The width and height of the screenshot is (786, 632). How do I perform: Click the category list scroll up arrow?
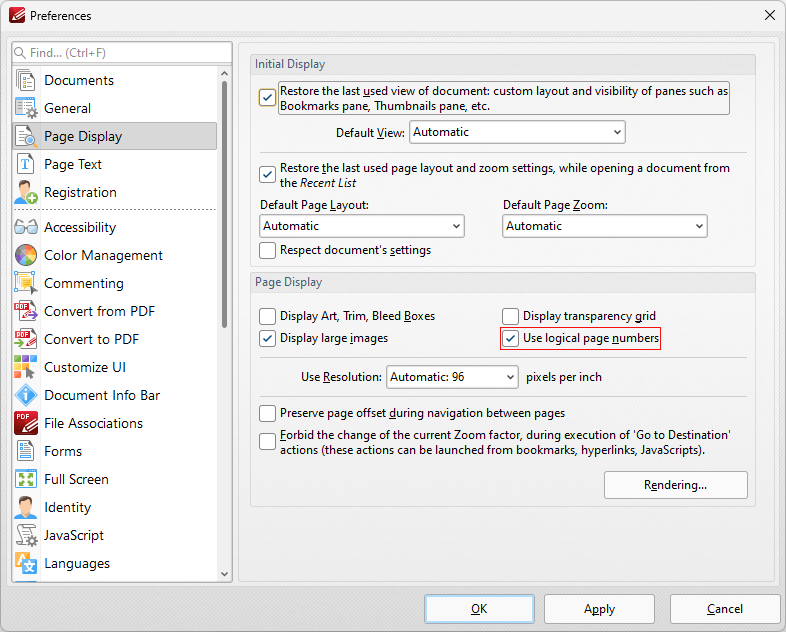click(x=225, y=74)
